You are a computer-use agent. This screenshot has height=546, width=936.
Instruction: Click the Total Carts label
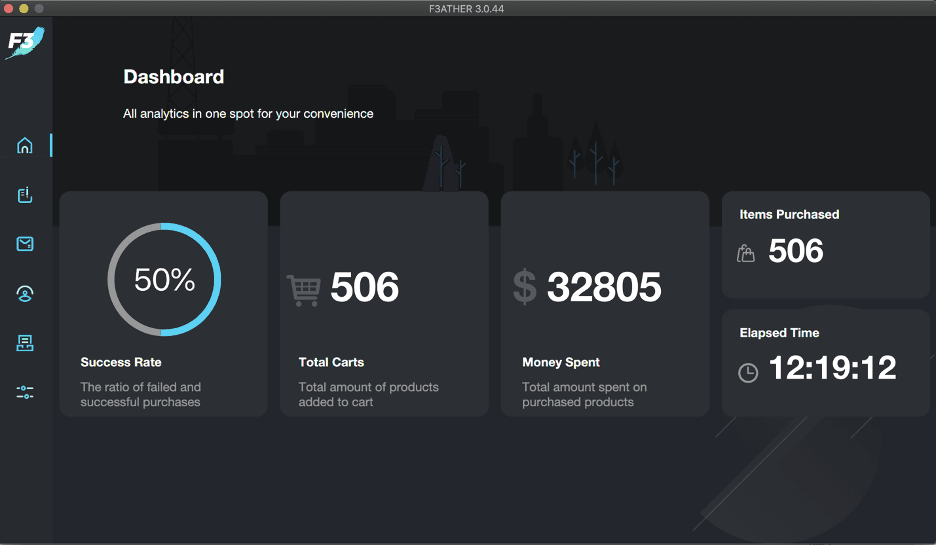click(331, 362)
